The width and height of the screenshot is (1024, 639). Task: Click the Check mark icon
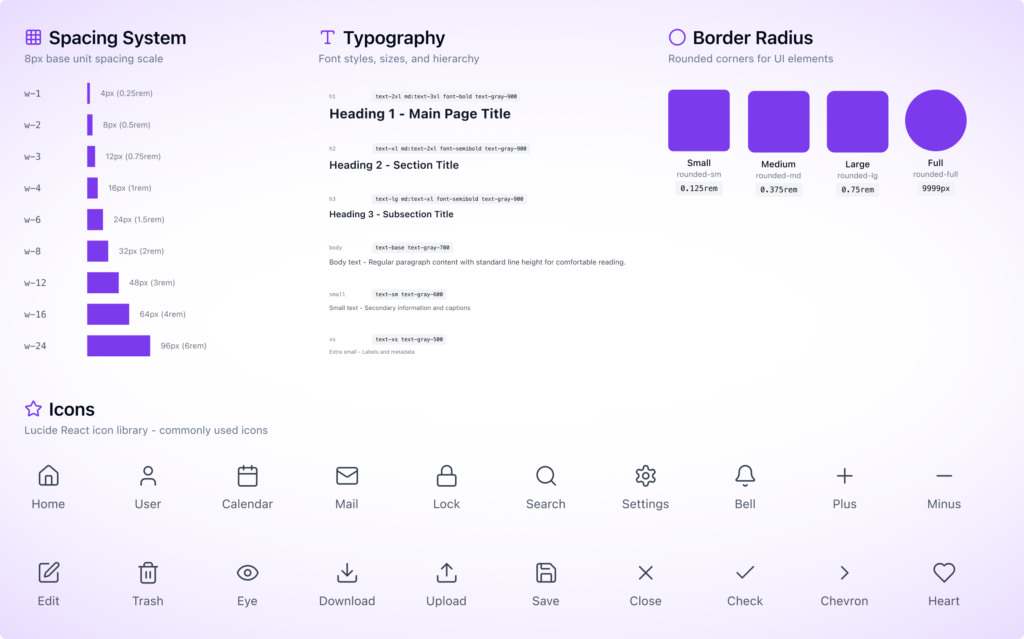point(745,573)
